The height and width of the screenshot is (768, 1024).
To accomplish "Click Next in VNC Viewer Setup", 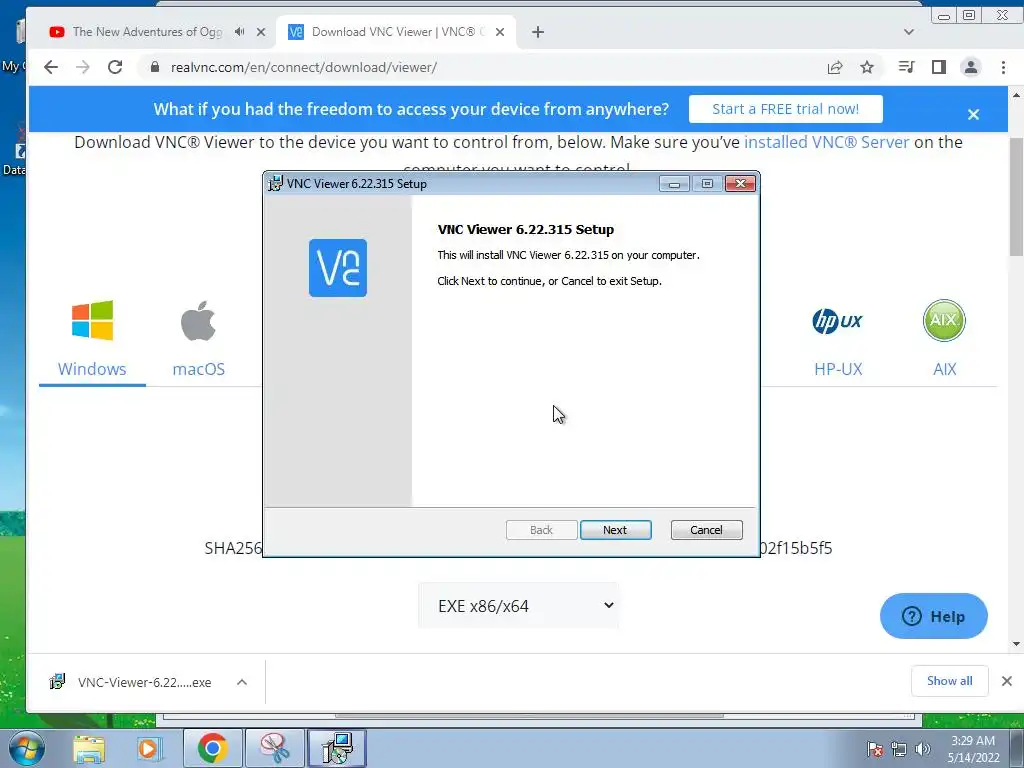I will (x=615, y=530).
